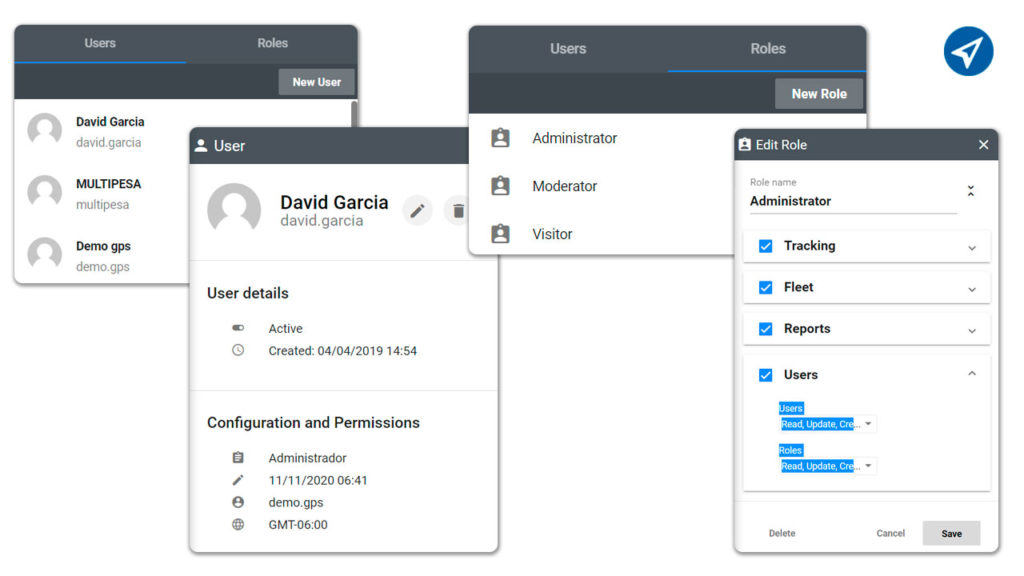Click the person icon in User header
This screenshot has width=1024, height=576.
(x=201, y=146)
